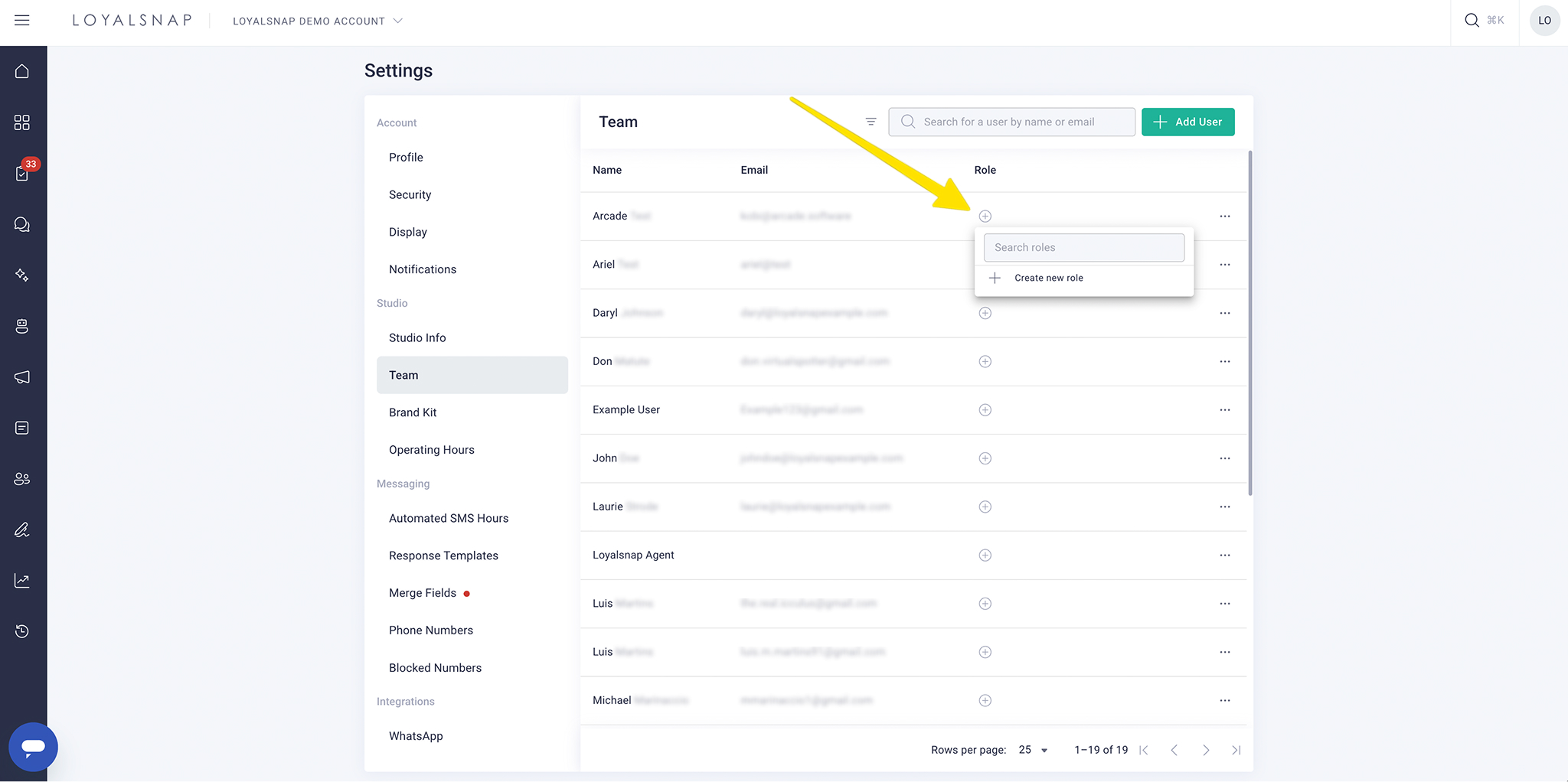Open the chat bubble icon in sidebar
The width and height of the screenshot is (1568, 782).
(22, 224)
